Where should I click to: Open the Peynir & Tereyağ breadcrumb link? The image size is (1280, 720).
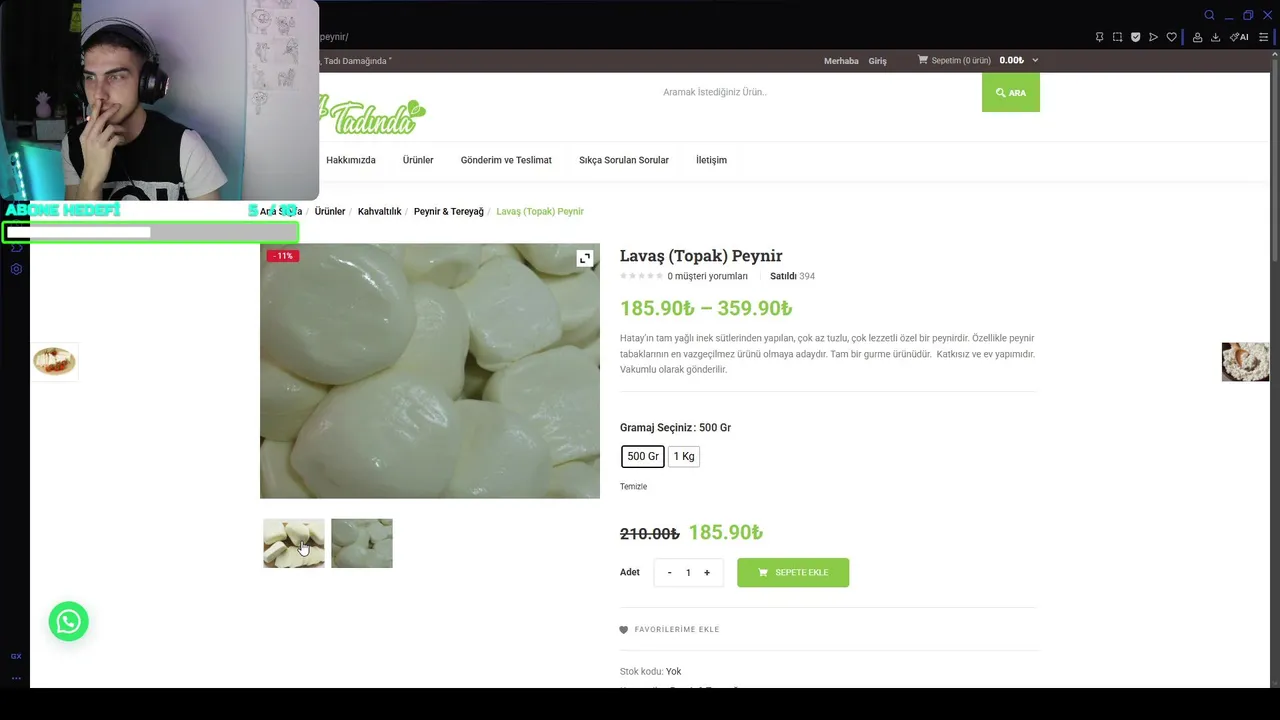click(449, 211)
